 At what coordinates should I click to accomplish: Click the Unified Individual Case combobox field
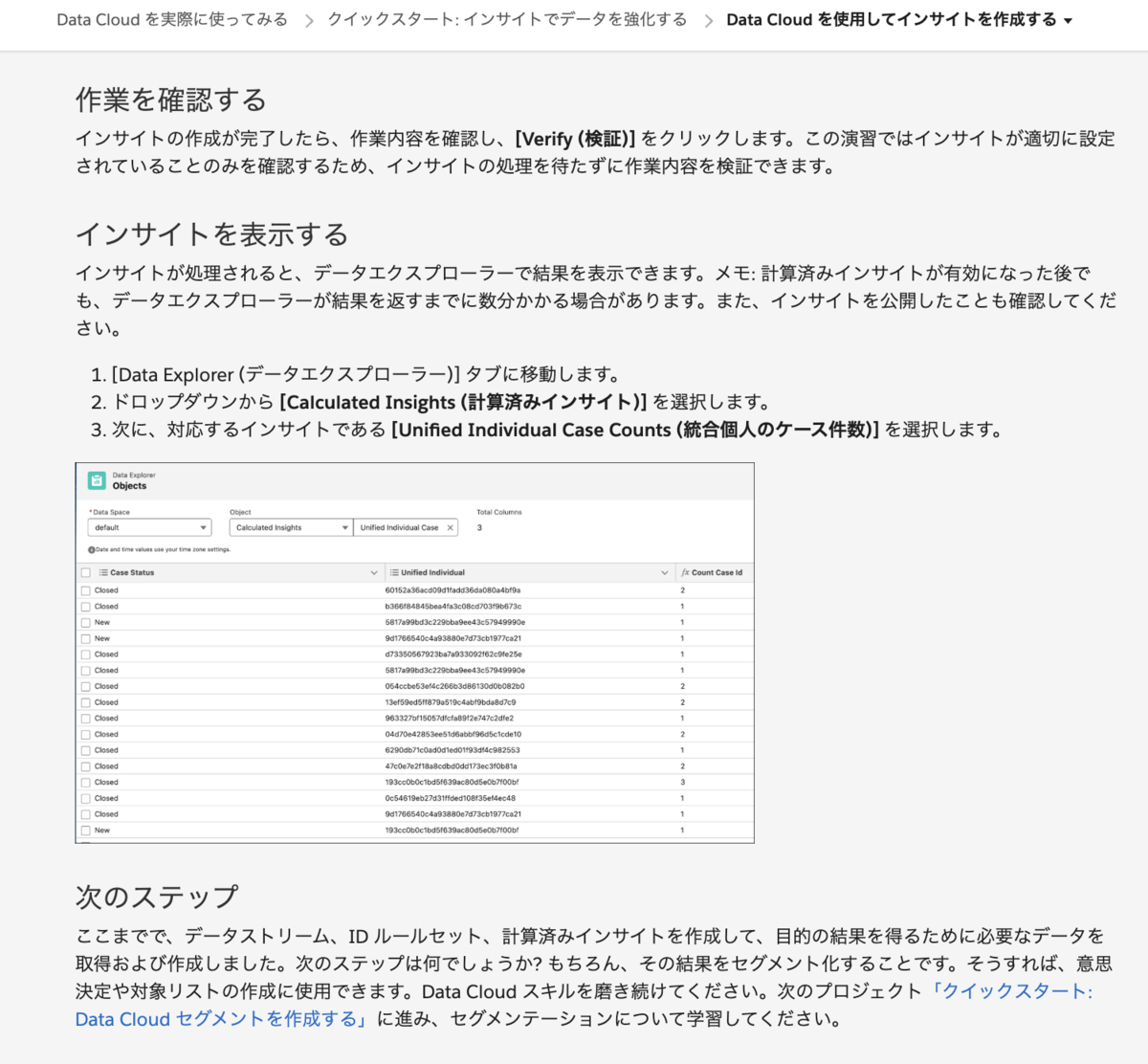tap(406, 527)
